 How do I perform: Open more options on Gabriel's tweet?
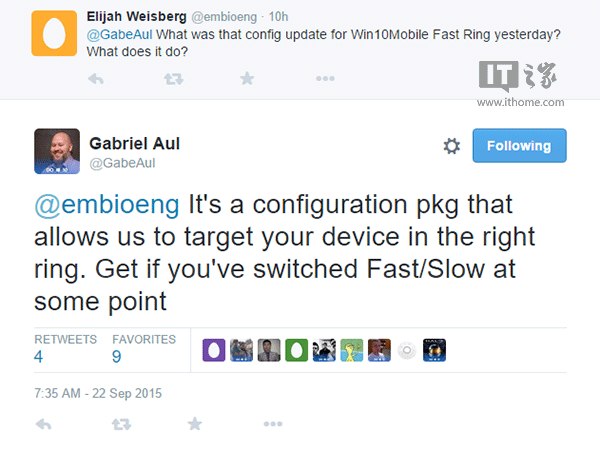272,425
